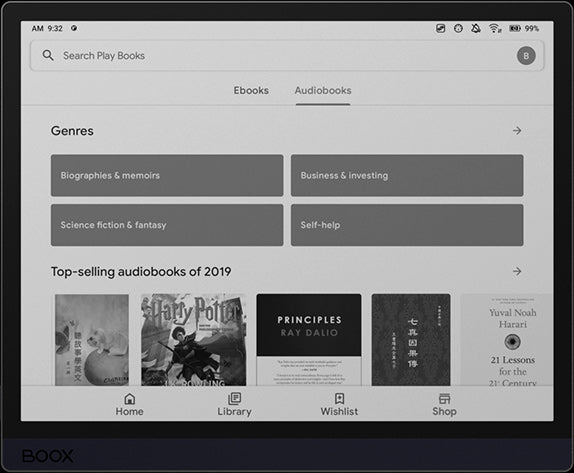The height and width of the screenshot is (473, 574).
Task: Open the account avatar labeled B
Action: coord(526,56)
